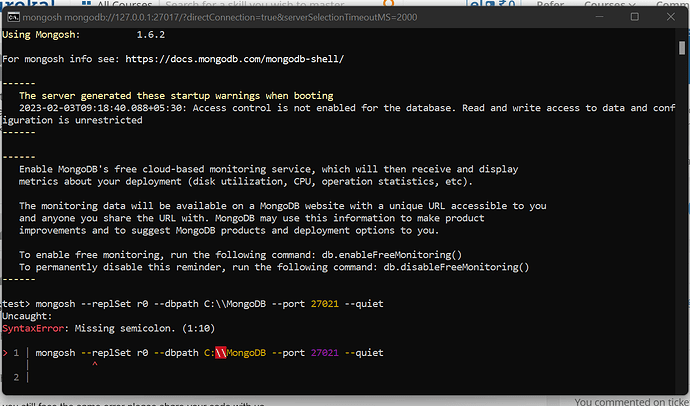The width and height of the screenshot is (690, 406).
Task: Click the --quiet flag on line 1
Action: click(366, 353)
